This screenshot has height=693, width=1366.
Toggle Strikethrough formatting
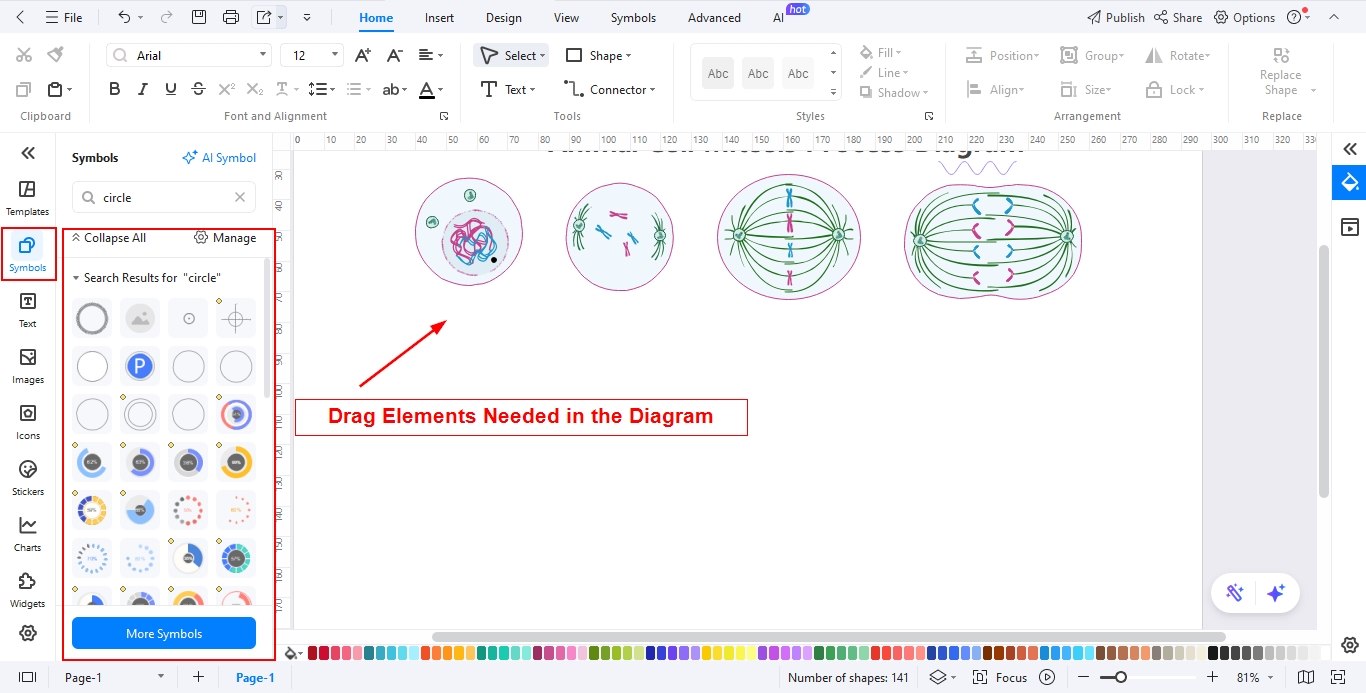click(x=199, y=89)
